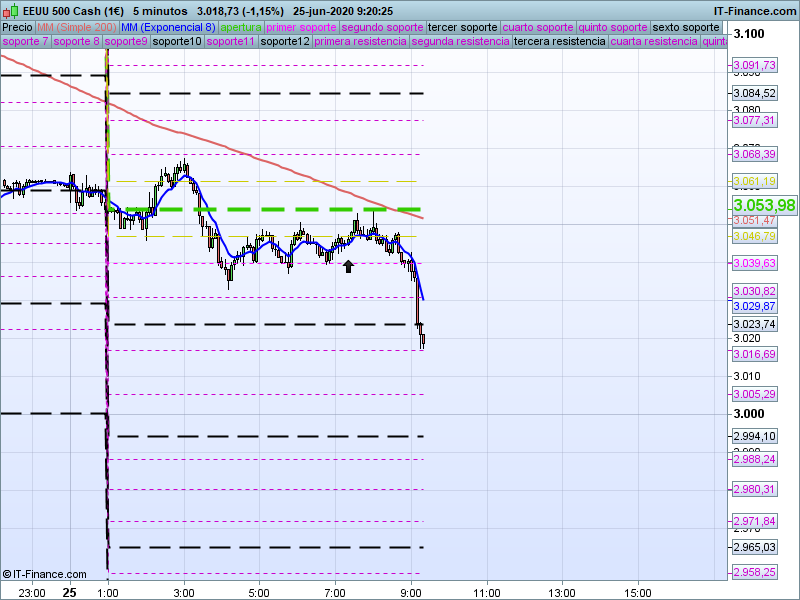Click the soporte11 legend label
Image resolution: width=800 pixels, height=600 pixels.
coord(231,41)
